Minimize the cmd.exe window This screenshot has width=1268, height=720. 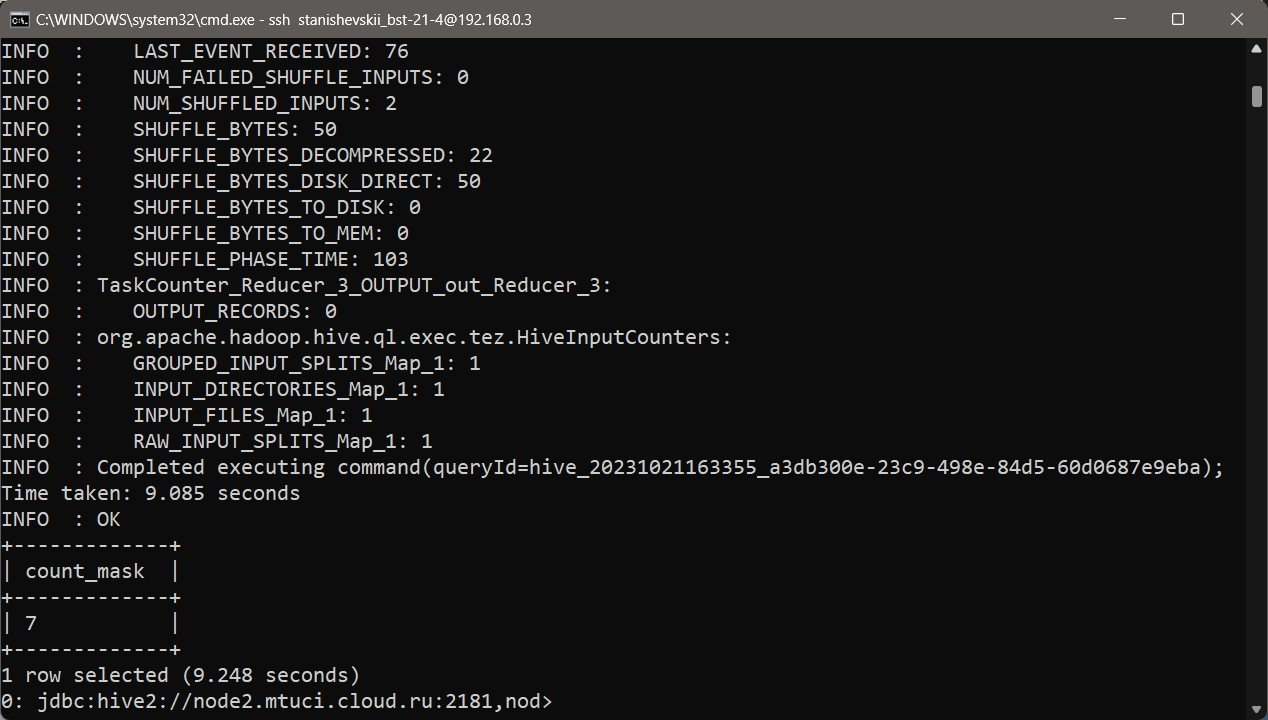pyautogui.click(x=1120, y=19)
